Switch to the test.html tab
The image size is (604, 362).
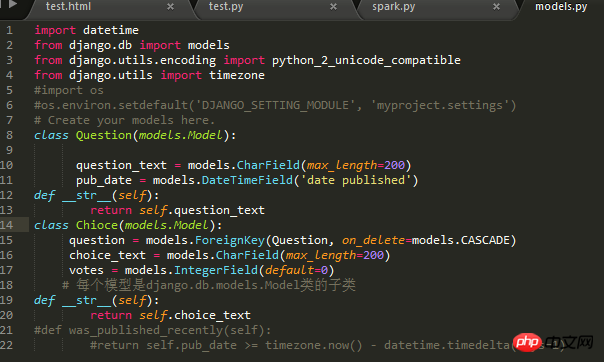(68, 7)
